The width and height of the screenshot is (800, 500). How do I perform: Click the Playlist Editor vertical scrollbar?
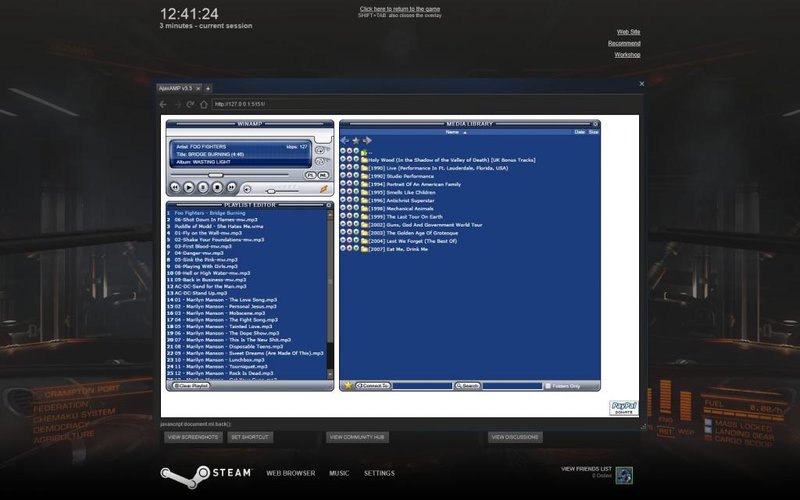point(330,293)
